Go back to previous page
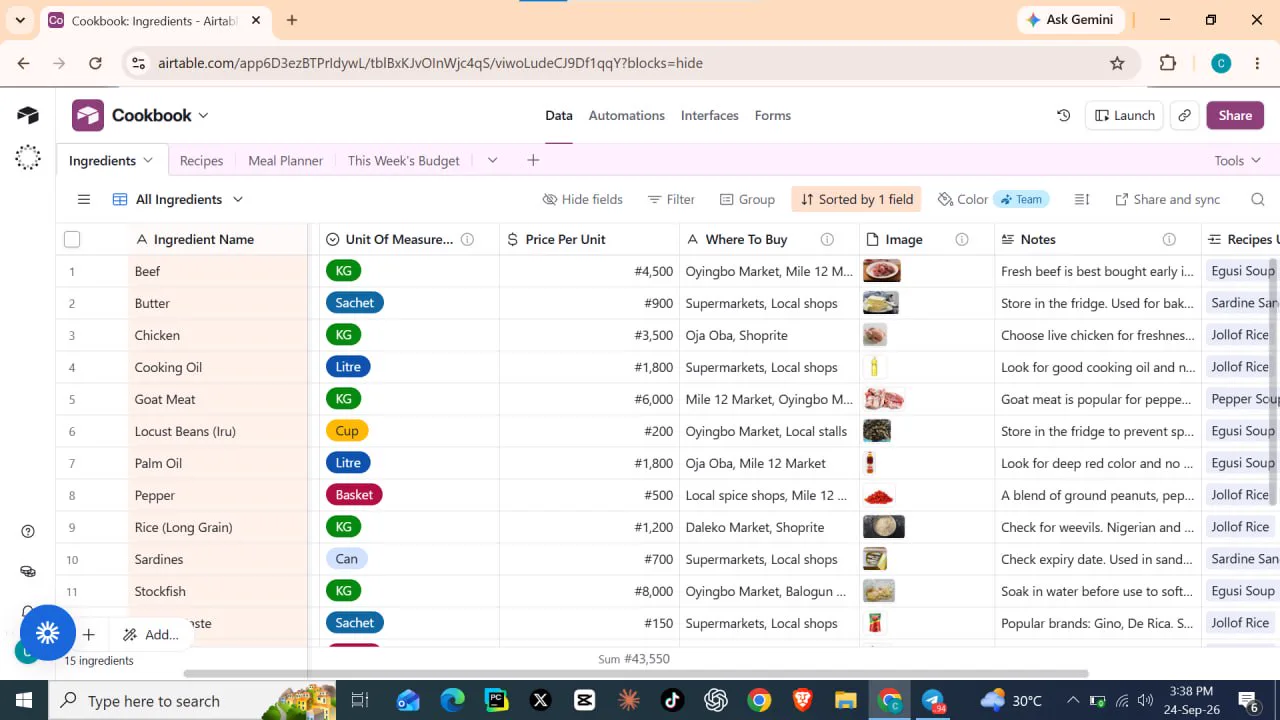The image size is (1280, 720). point(23,63)
